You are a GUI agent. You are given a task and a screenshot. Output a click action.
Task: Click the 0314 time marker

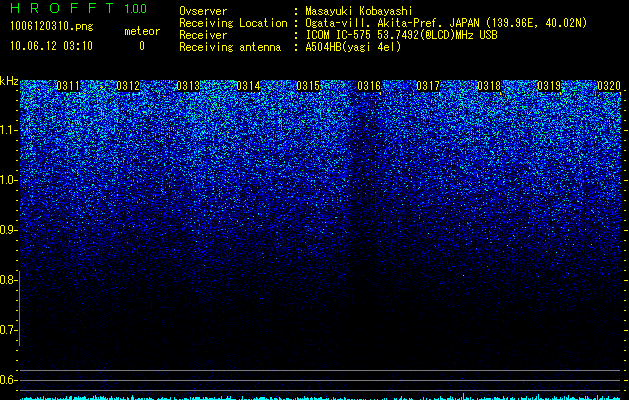(248, 86)
